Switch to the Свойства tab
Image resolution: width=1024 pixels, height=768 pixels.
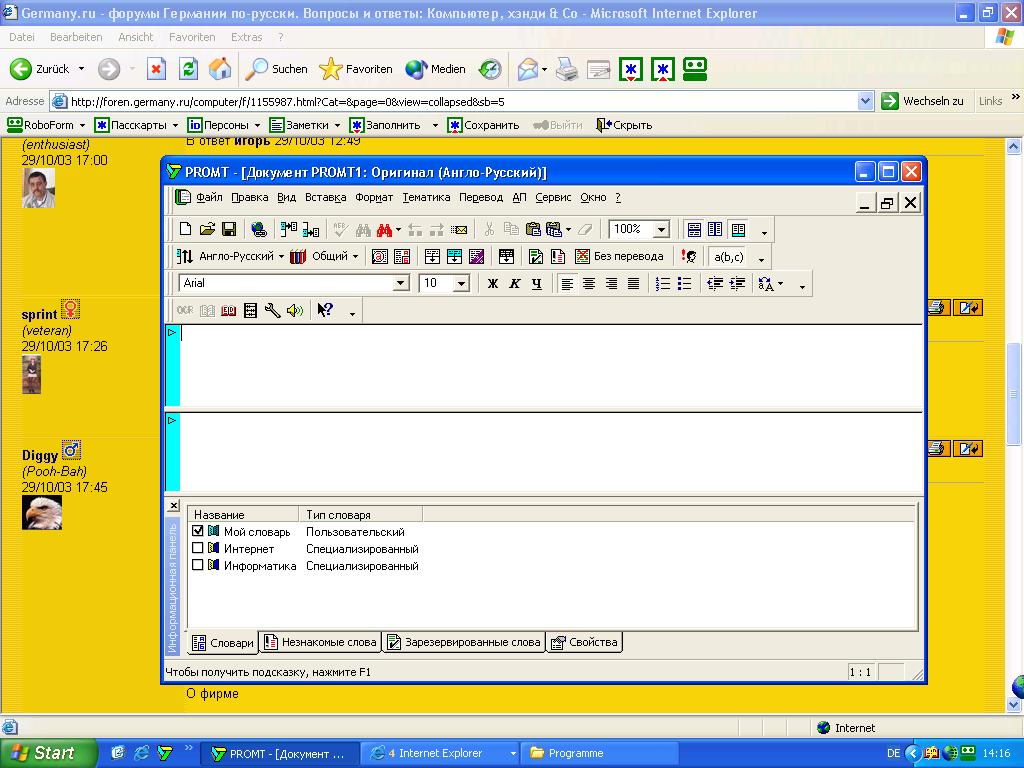tap(584, 643)
